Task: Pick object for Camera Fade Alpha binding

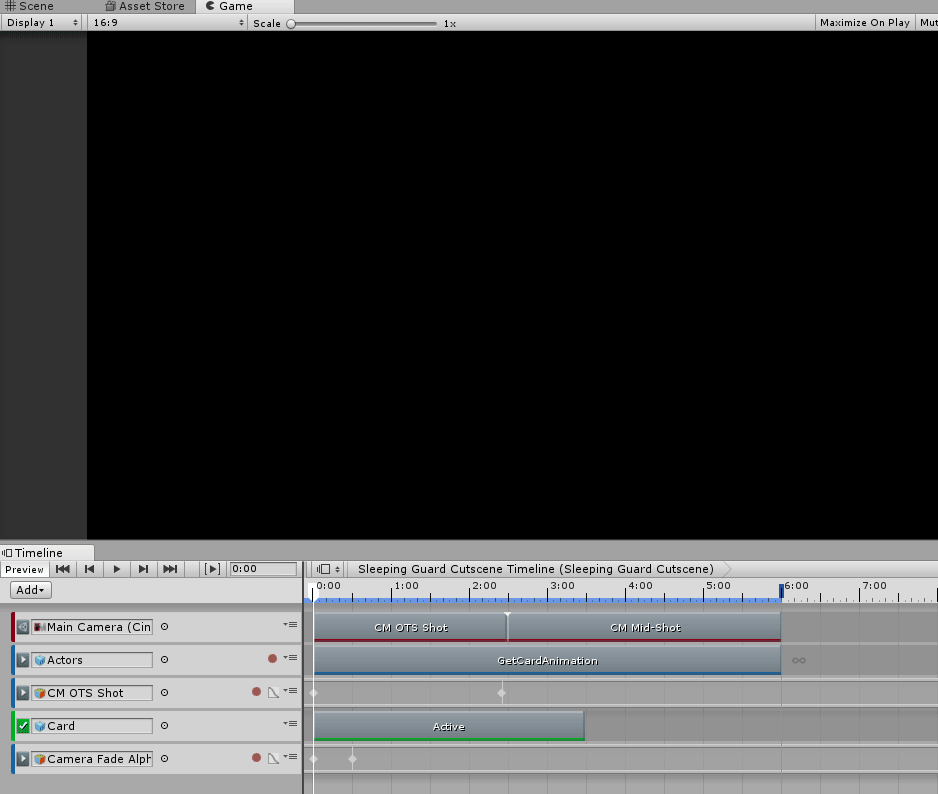Action: [x=165, y=758]
